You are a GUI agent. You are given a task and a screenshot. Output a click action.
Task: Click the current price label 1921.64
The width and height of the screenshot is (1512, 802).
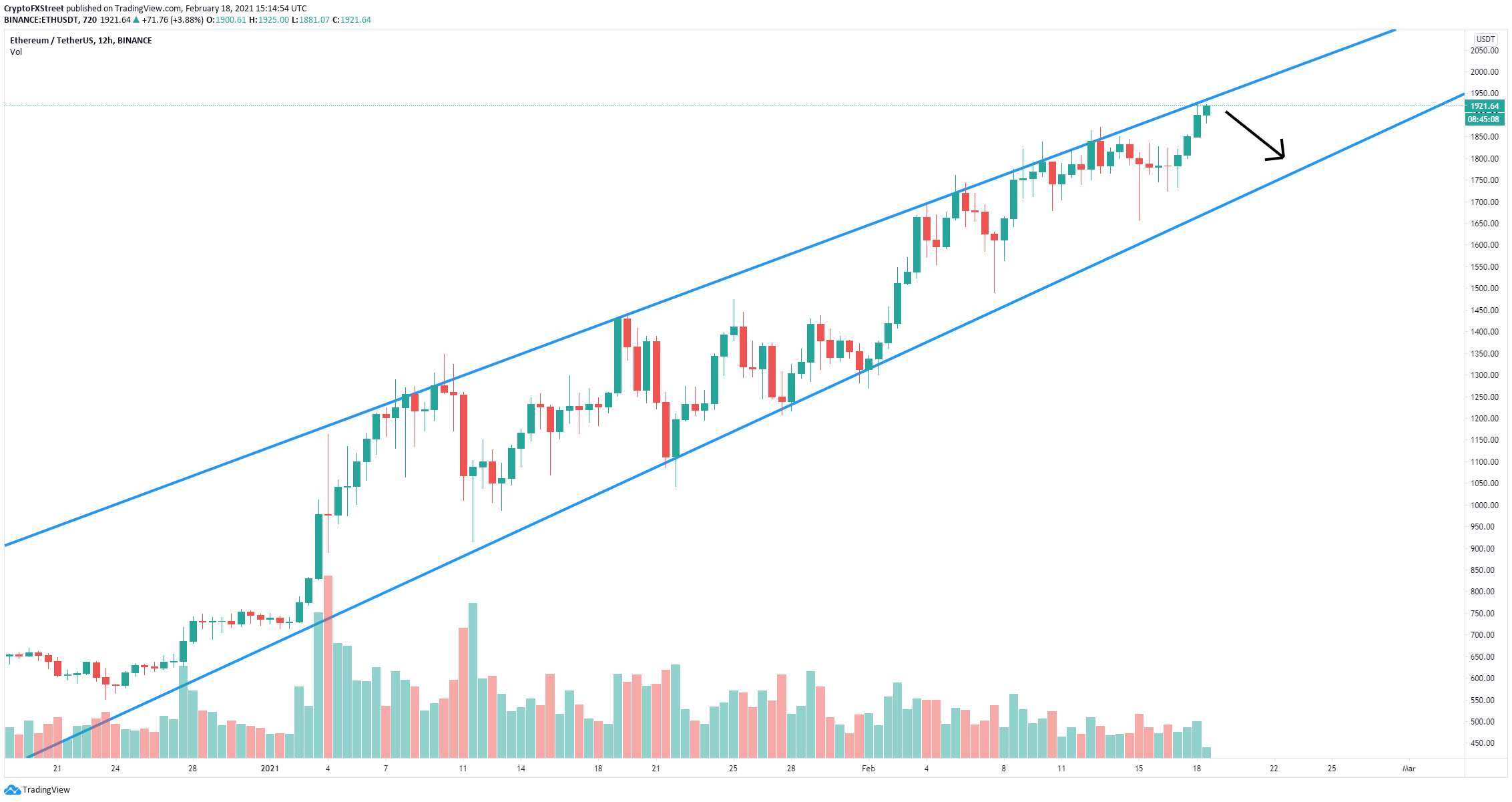[x=1485, y=106]
